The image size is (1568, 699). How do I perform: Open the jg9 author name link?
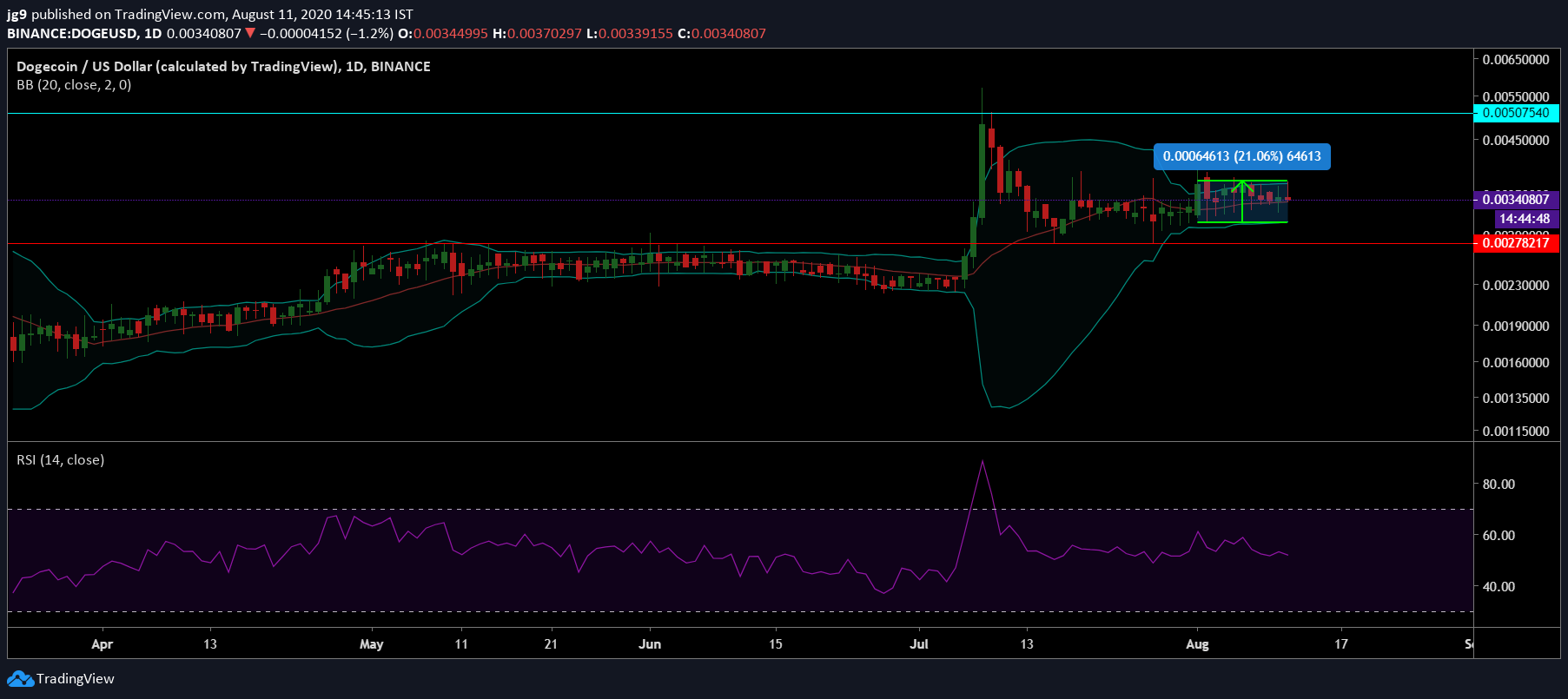click(17, 15)
